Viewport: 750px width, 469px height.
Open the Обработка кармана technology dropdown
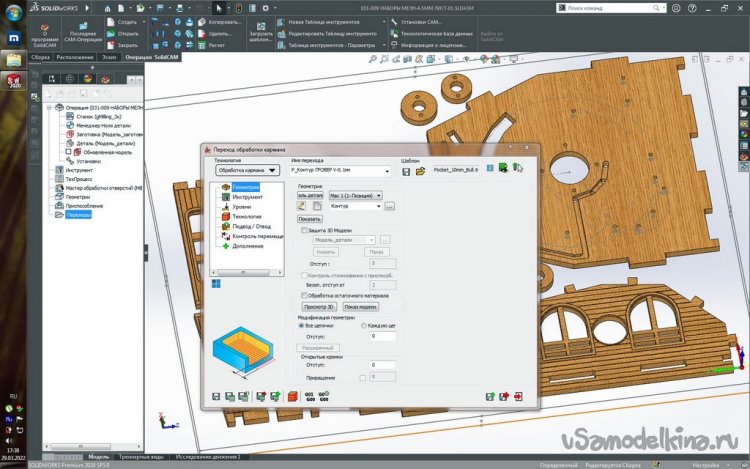click(246, 171)
